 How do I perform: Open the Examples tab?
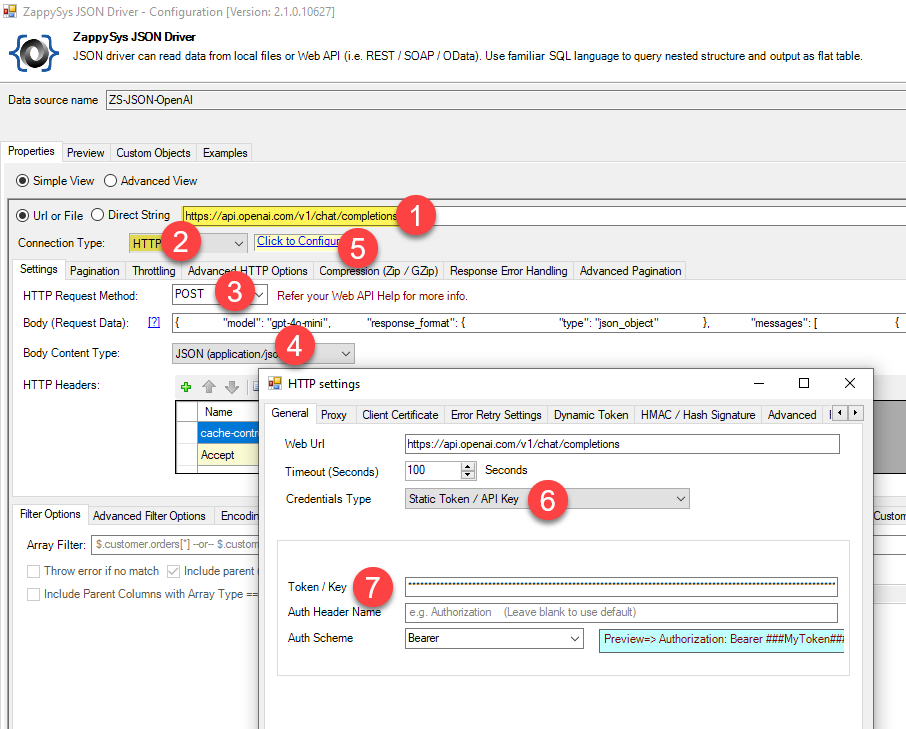tap(225, 153)
